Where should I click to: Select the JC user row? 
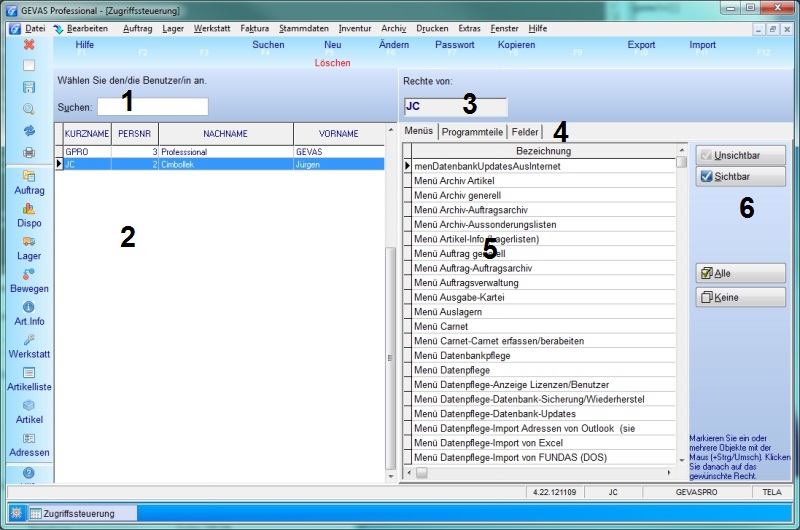[220, 164]
